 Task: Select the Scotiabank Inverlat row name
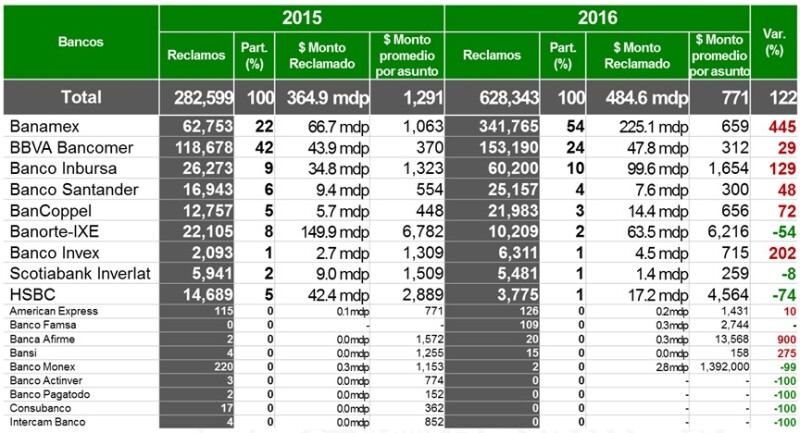coord(80,274)
